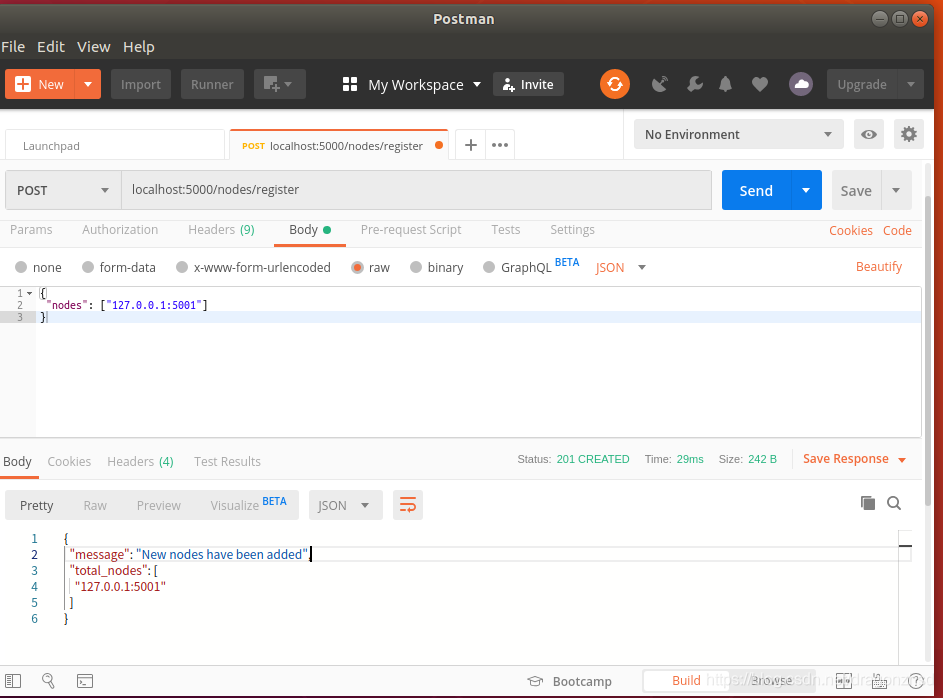Screen dimensions: 943x698
Task: Click the Save request button
Action: [x=856, y=190]
